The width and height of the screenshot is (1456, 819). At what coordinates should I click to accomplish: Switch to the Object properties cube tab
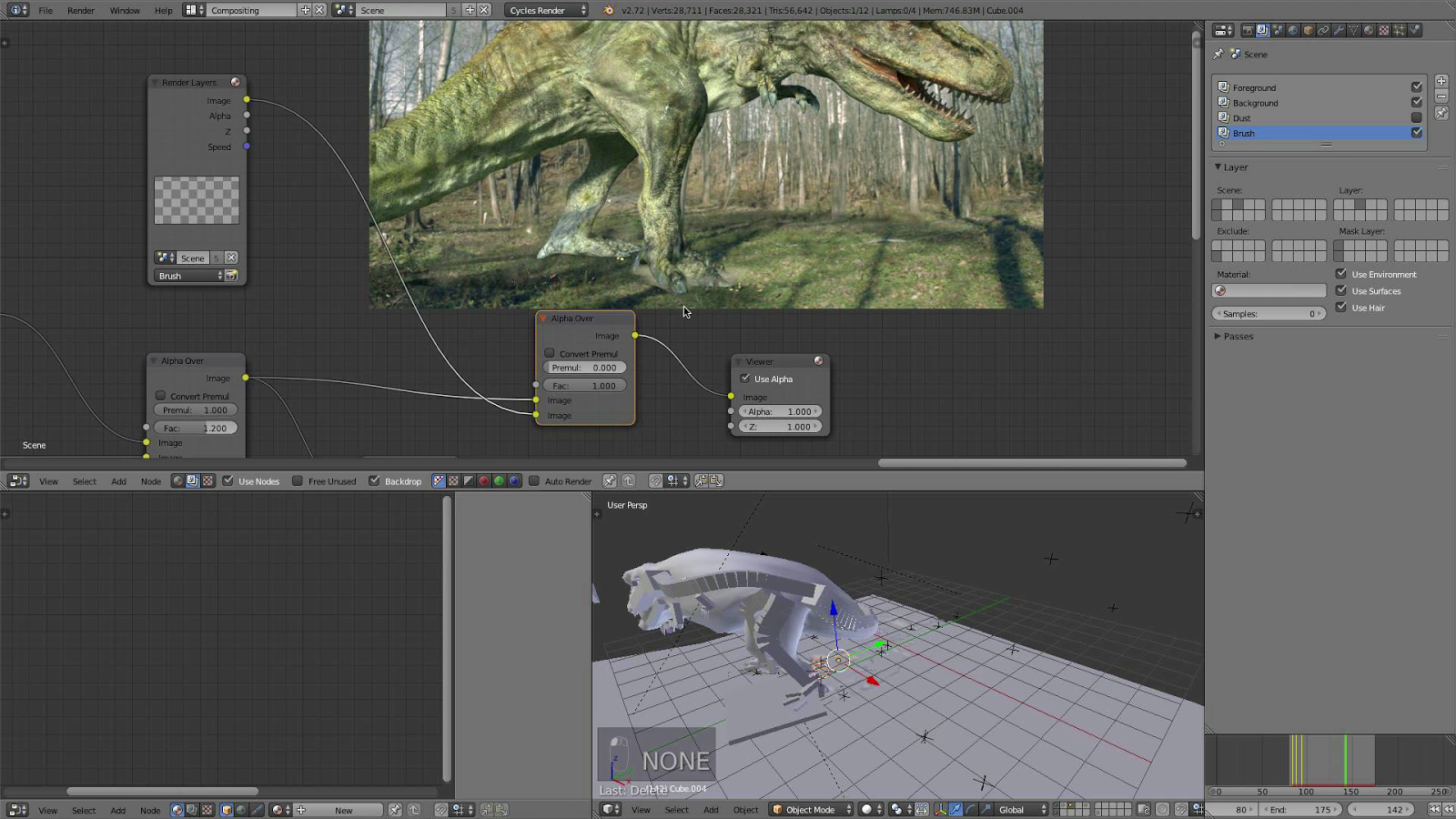1309,30
